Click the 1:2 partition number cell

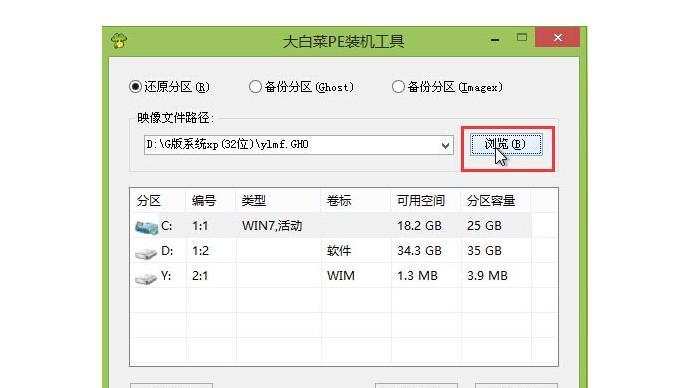[200, 251]
